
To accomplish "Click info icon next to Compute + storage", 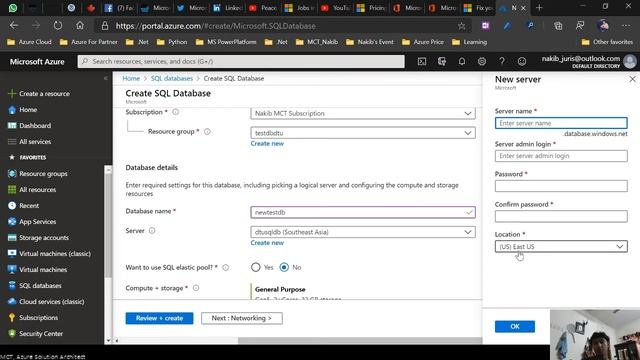I will pyautogui.click(x=196, y=288).
